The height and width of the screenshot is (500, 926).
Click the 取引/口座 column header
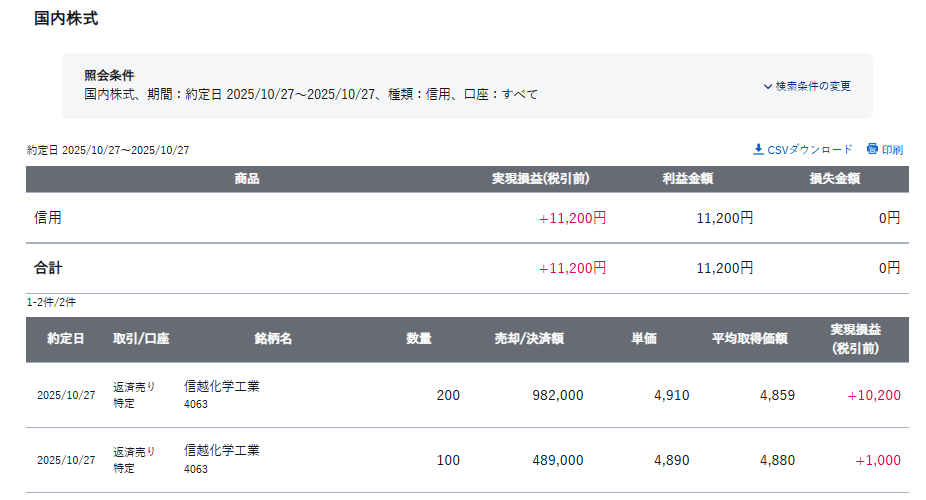pyautogui.click(x=141, y=339)
